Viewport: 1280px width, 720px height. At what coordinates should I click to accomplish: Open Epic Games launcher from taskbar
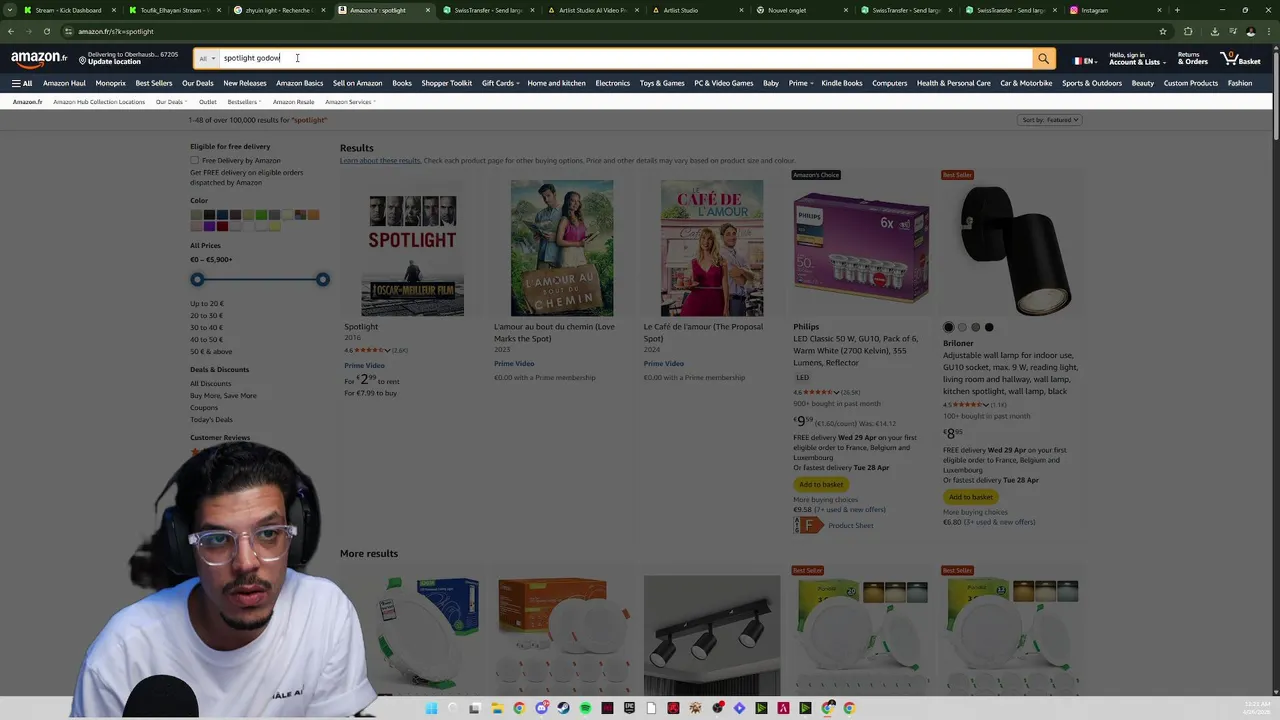point(629,708)
